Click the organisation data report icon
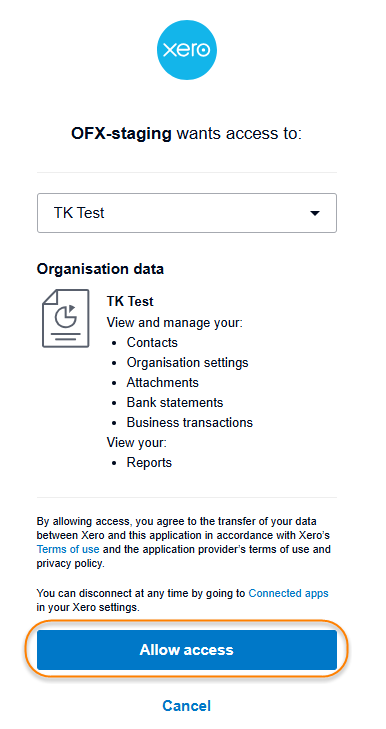The width and height of the screenshot is (386, 729). (x=66, y=318)
